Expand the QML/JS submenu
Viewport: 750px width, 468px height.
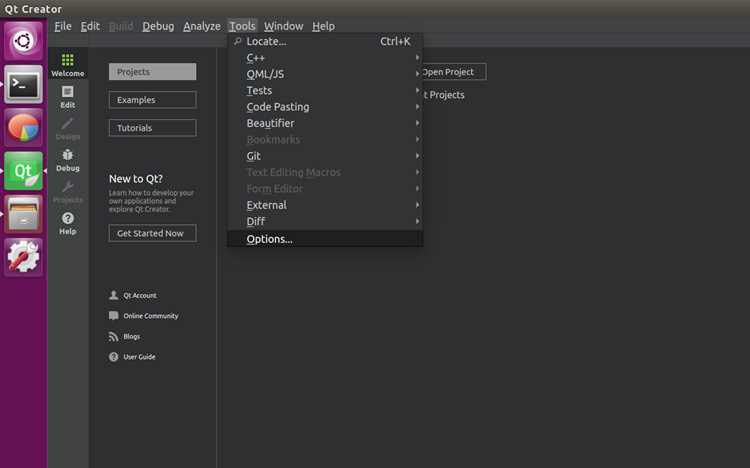325,74
